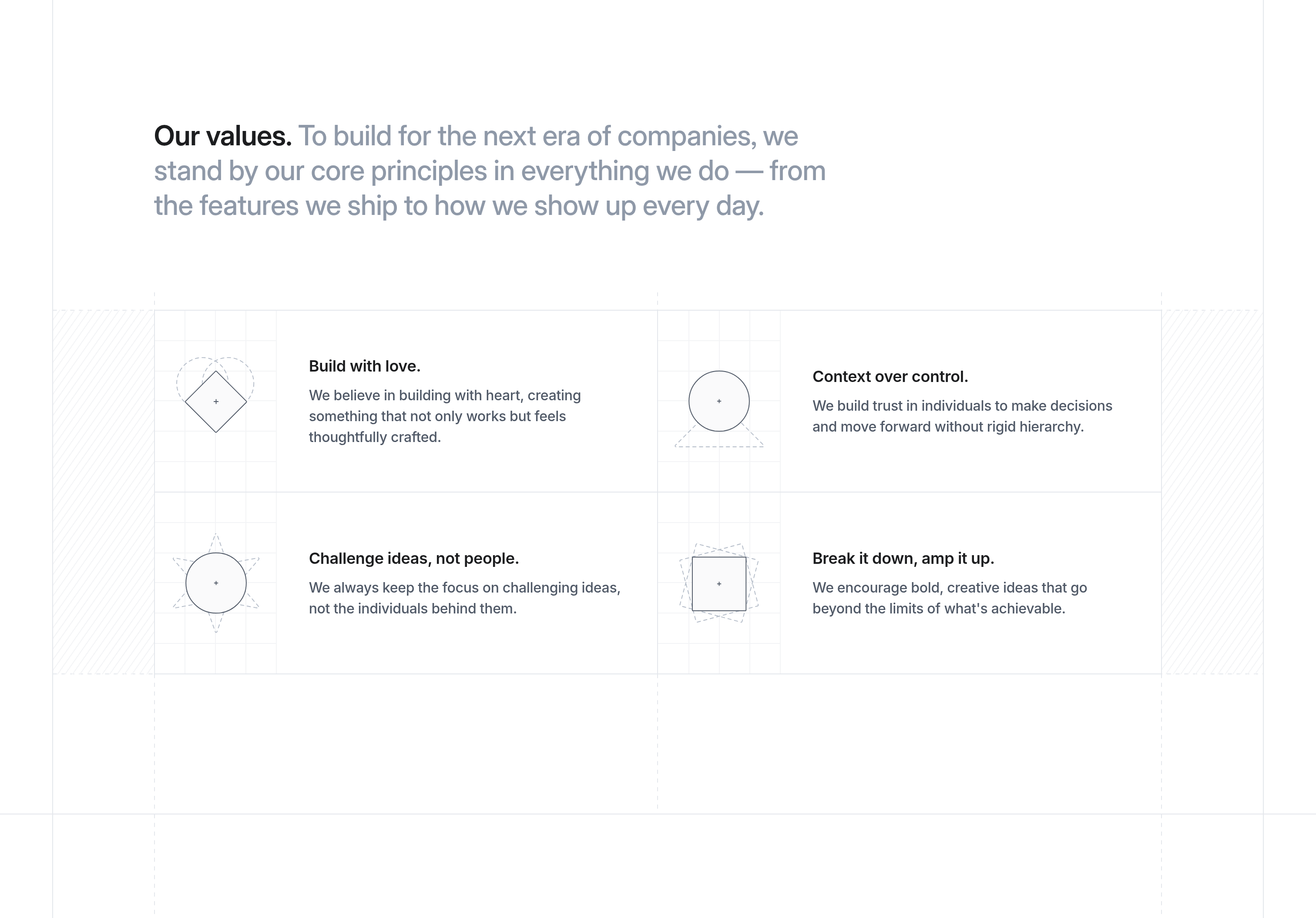Click the 'Break it down, amp it up.' title
Viewport: 1316px width, 918px height.
click(903, 558)
